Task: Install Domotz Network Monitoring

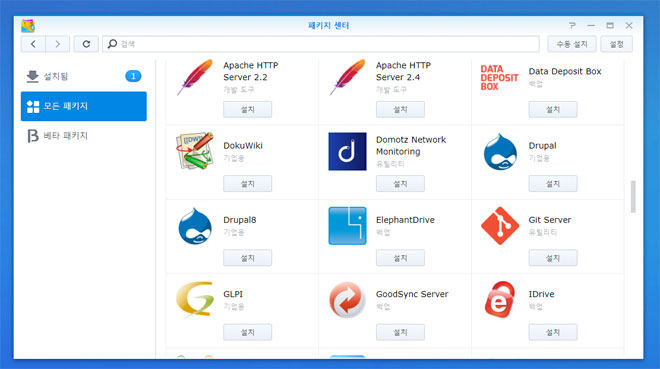Action: (400, 184)
